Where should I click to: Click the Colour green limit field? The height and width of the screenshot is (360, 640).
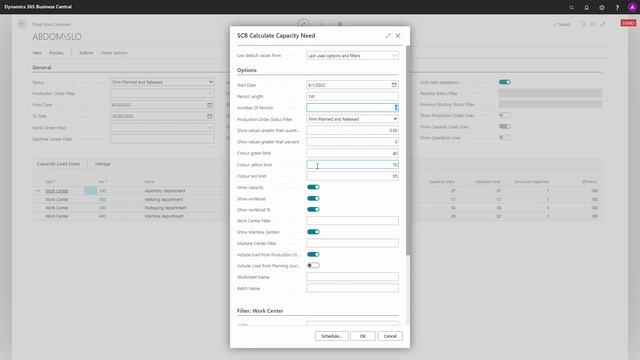pyautogui.click(x=352, y=153)
